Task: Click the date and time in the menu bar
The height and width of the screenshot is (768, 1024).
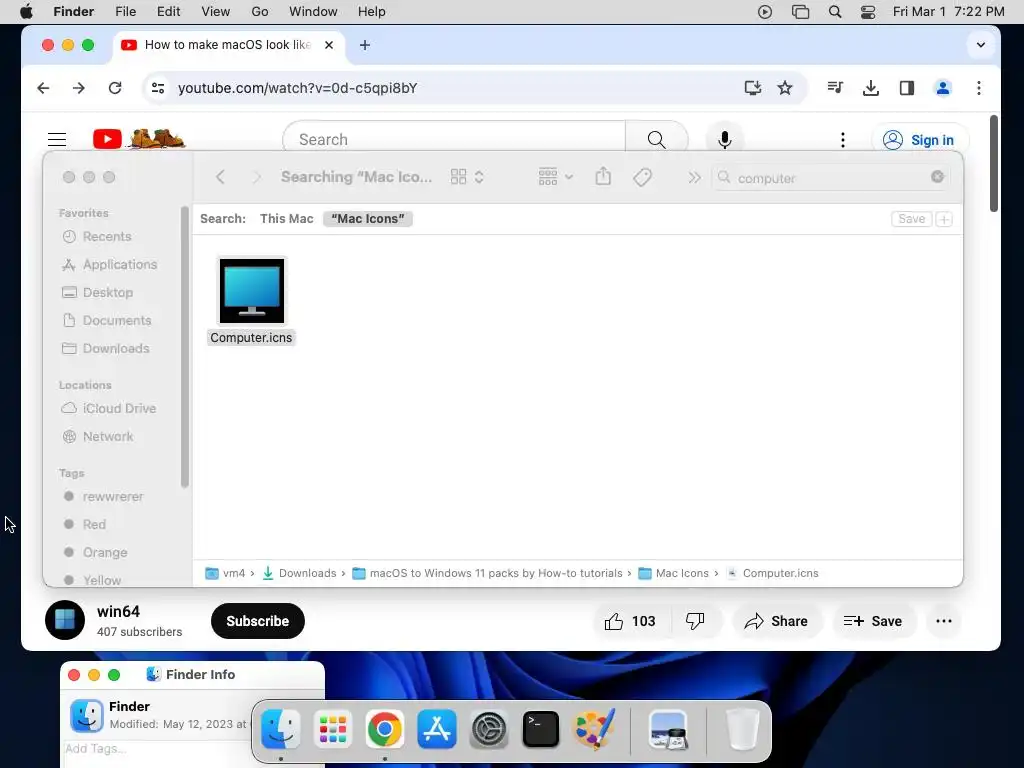Action: tap(948, 12)
